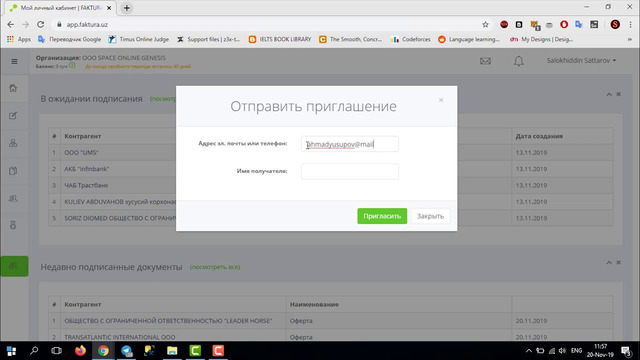
Task: Open Language learning bookmark
Action: pyautogui.click(x=469, y=39)
